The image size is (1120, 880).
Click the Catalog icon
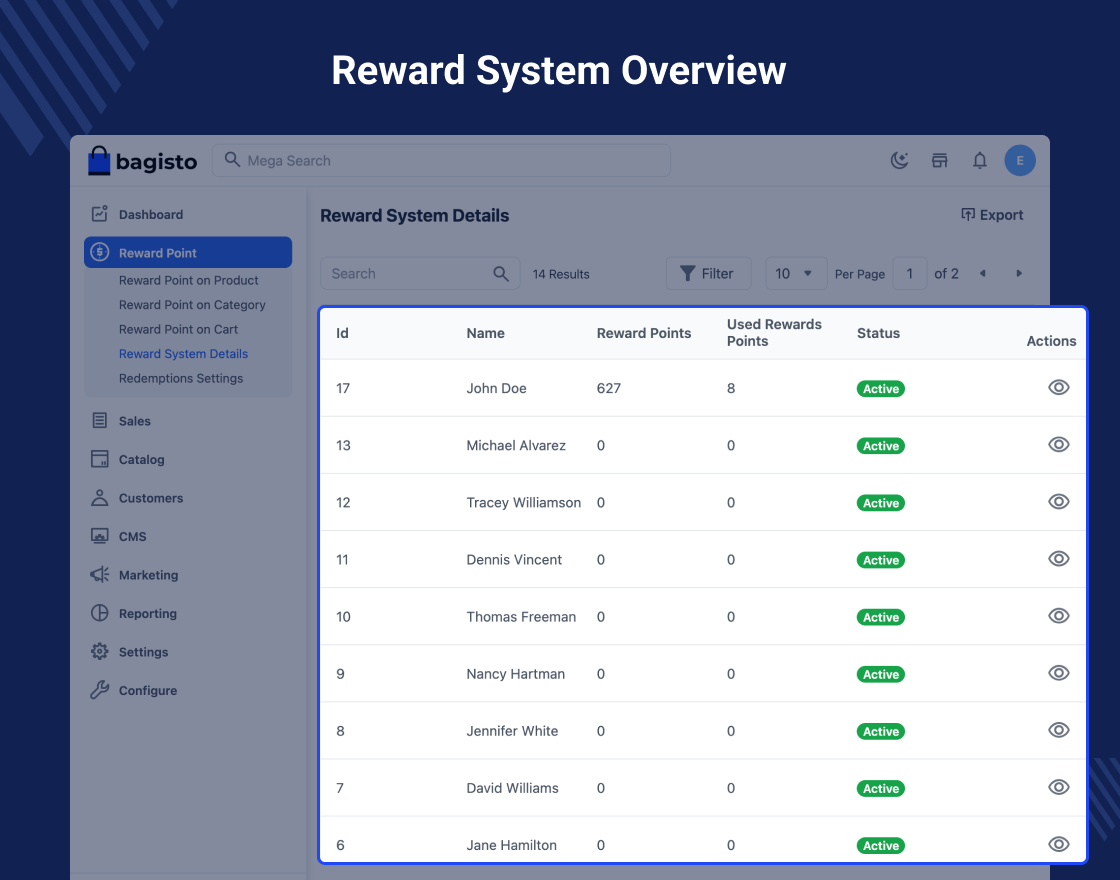pyautogui.click(x=99, y=459)
